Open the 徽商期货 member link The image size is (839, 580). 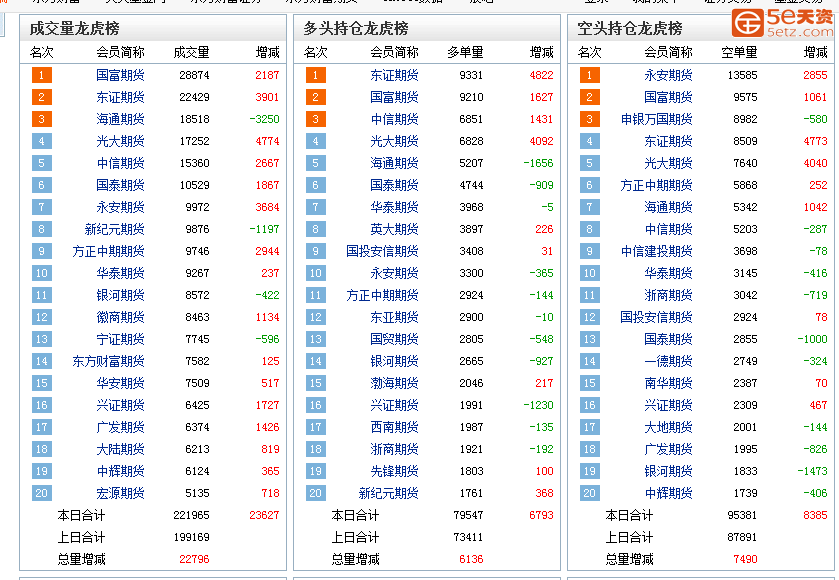(x=120, y=317)
